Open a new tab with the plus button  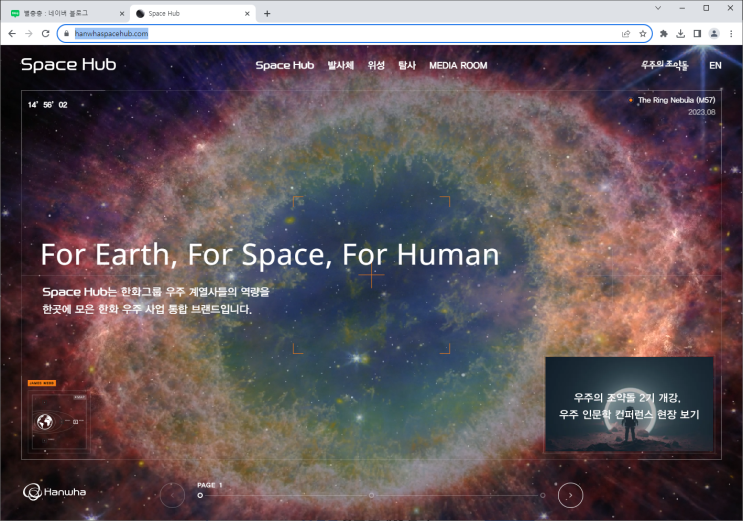coord(267,14)
